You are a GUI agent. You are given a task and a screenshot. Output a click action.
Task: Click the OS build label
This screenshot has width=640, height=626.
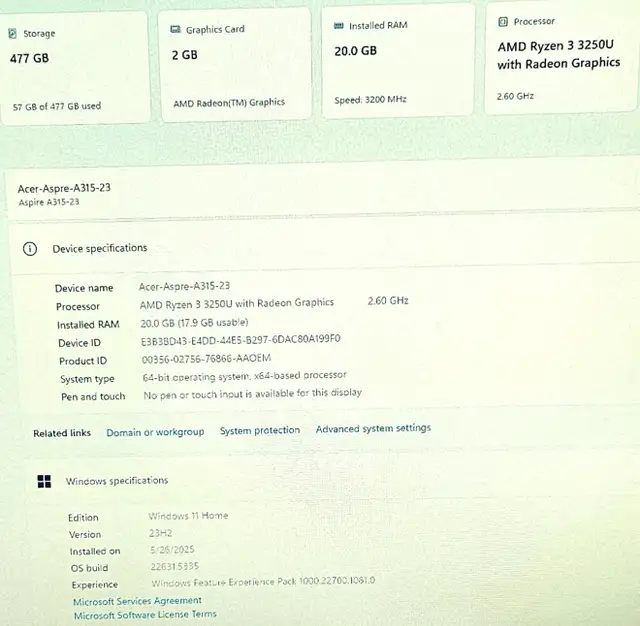click(89, 568)
